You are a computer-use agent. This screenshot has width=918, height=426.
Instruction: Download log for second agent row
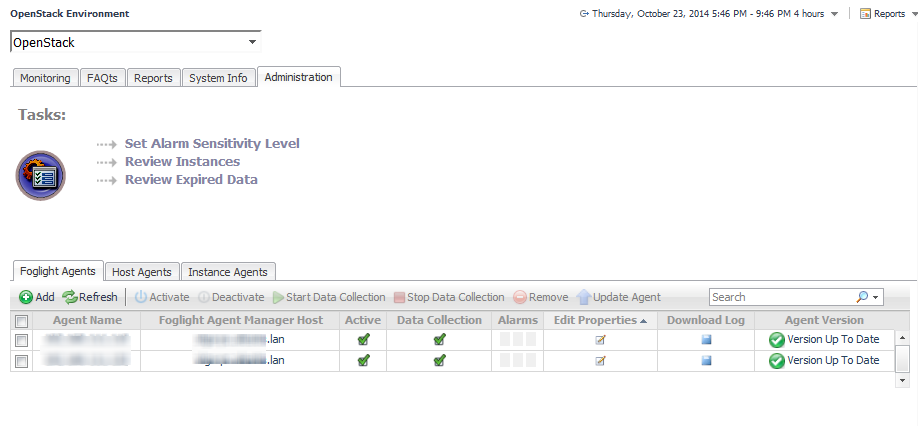(x=706, y=360)
